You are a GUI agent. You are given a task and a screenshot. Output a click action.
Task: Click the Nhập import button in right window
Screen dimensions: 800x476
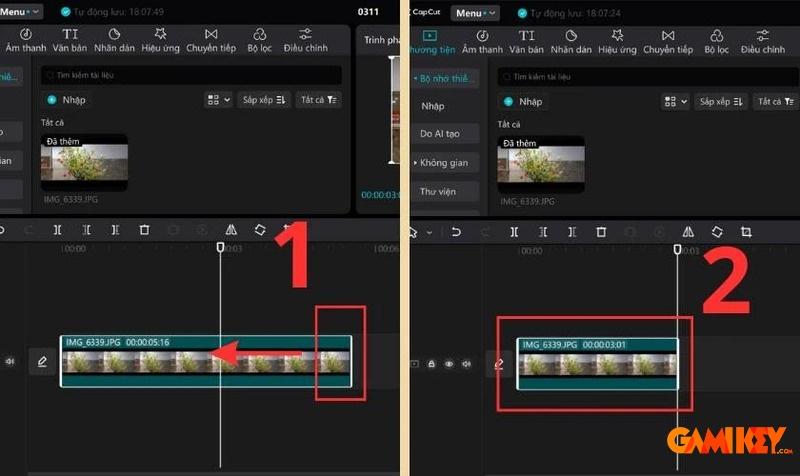point(523,102)
